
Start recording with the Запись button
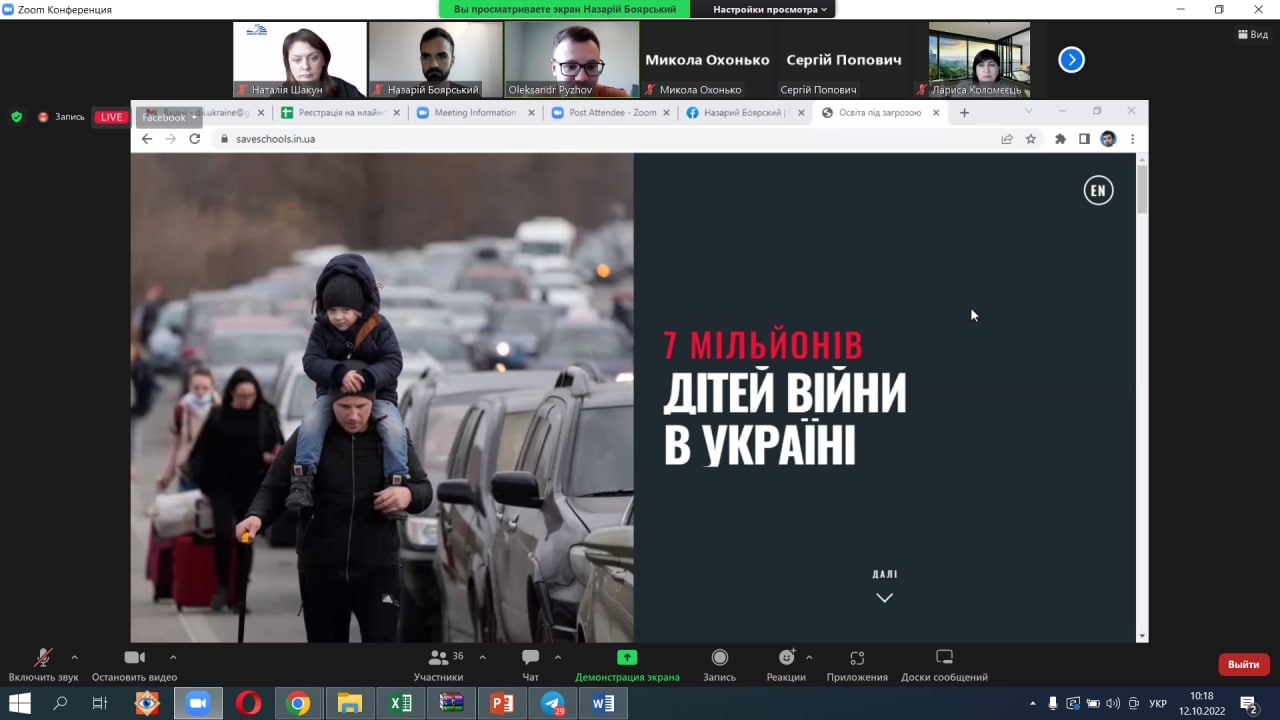(x=719, y=664)
